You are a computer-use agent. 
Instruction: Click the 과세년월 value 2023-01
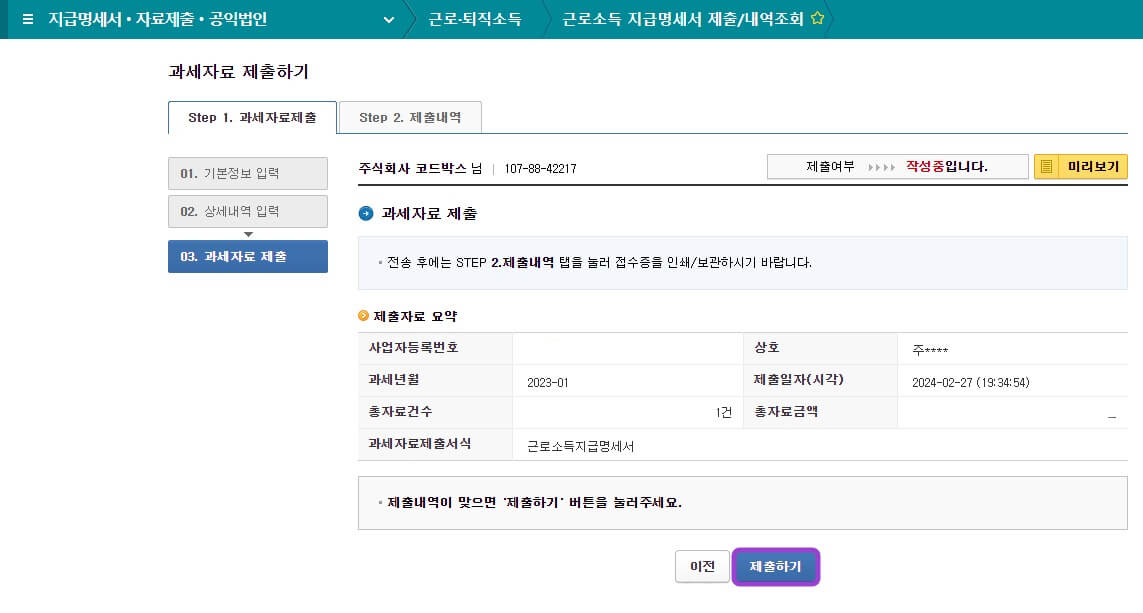coord(547,383)
